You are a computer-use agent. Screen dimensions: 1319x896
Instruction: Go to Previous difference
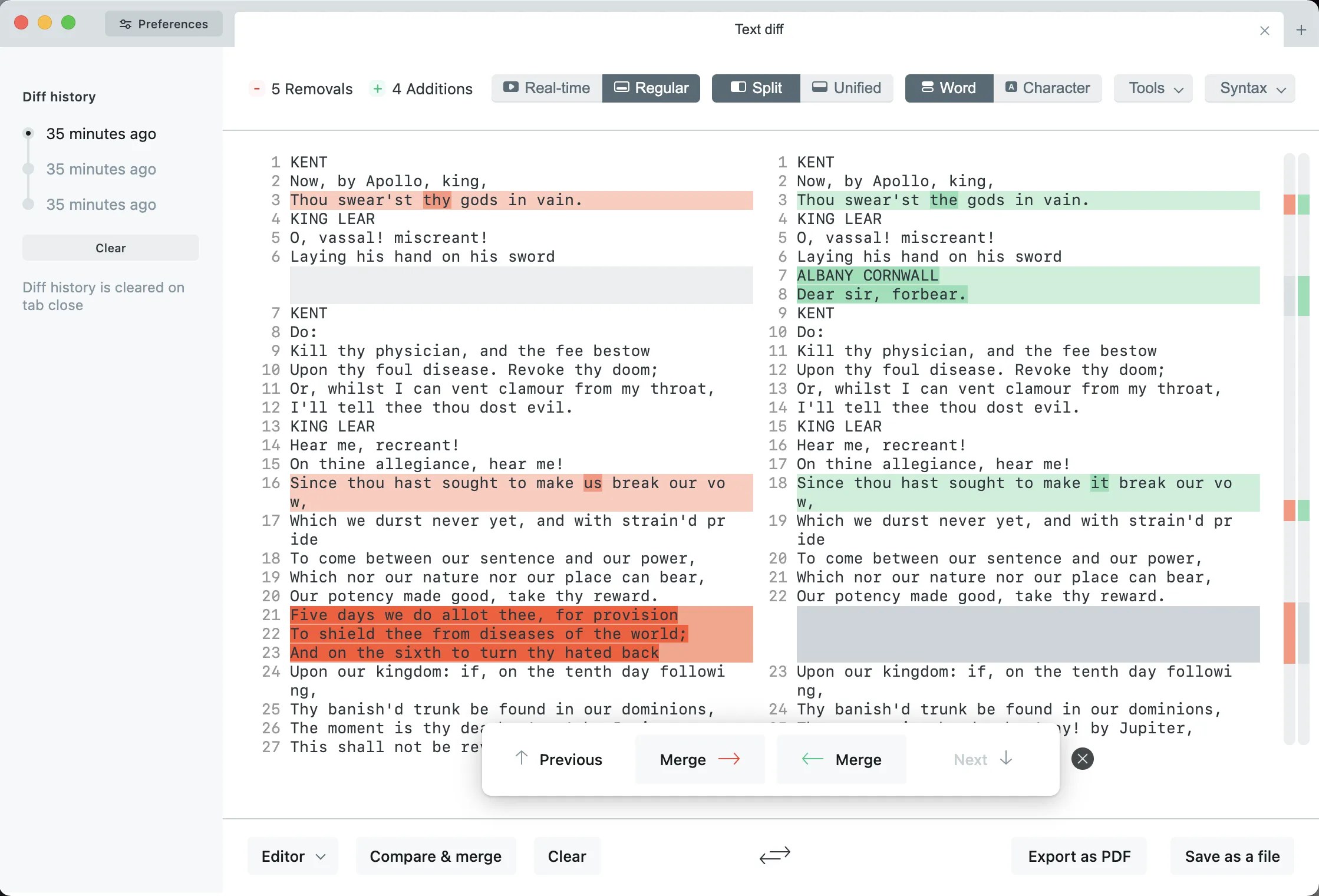(x=558, y=759)
